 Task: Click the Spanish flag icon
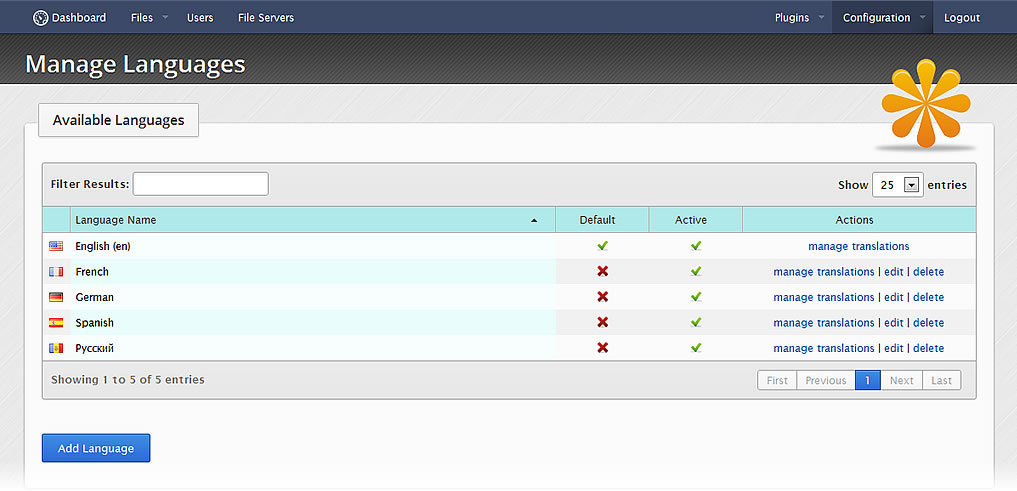click(56, 323)
